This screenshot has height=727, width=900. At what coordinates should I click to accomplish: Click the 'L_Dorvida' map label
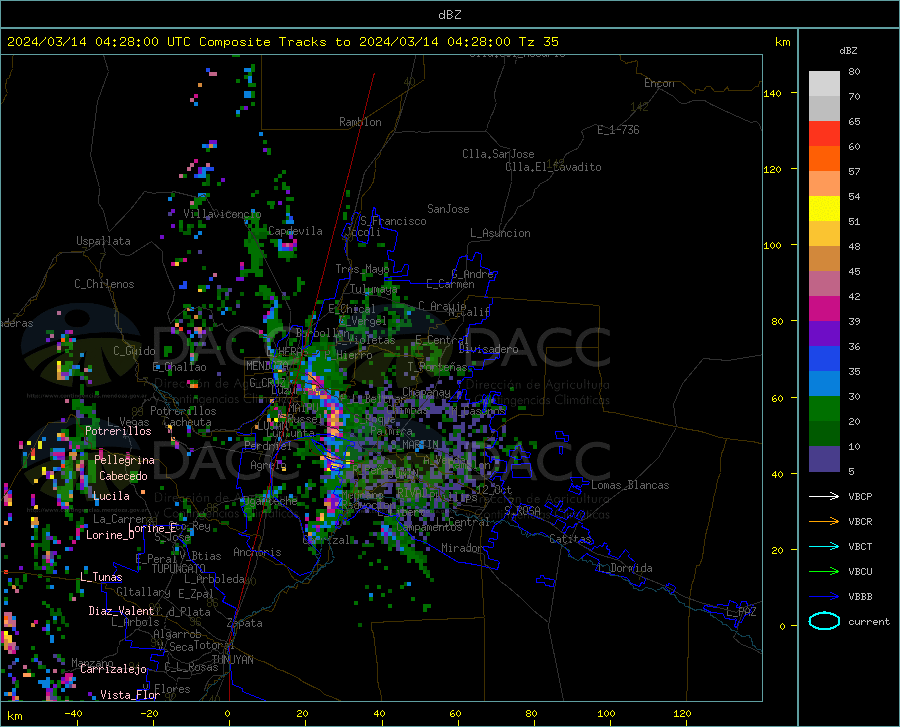(624, 568)
